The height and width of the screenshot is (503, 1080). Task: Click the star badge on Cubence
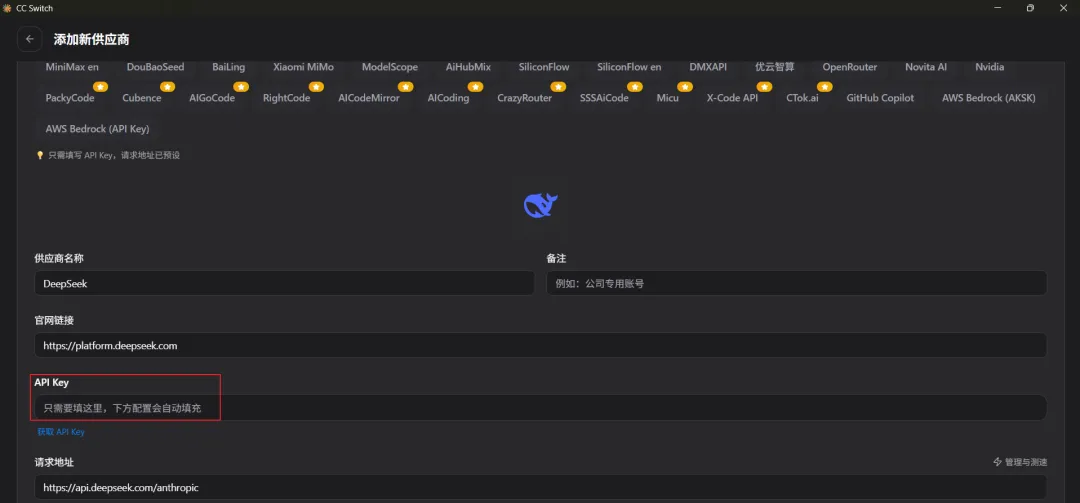(x=167, y=87)
